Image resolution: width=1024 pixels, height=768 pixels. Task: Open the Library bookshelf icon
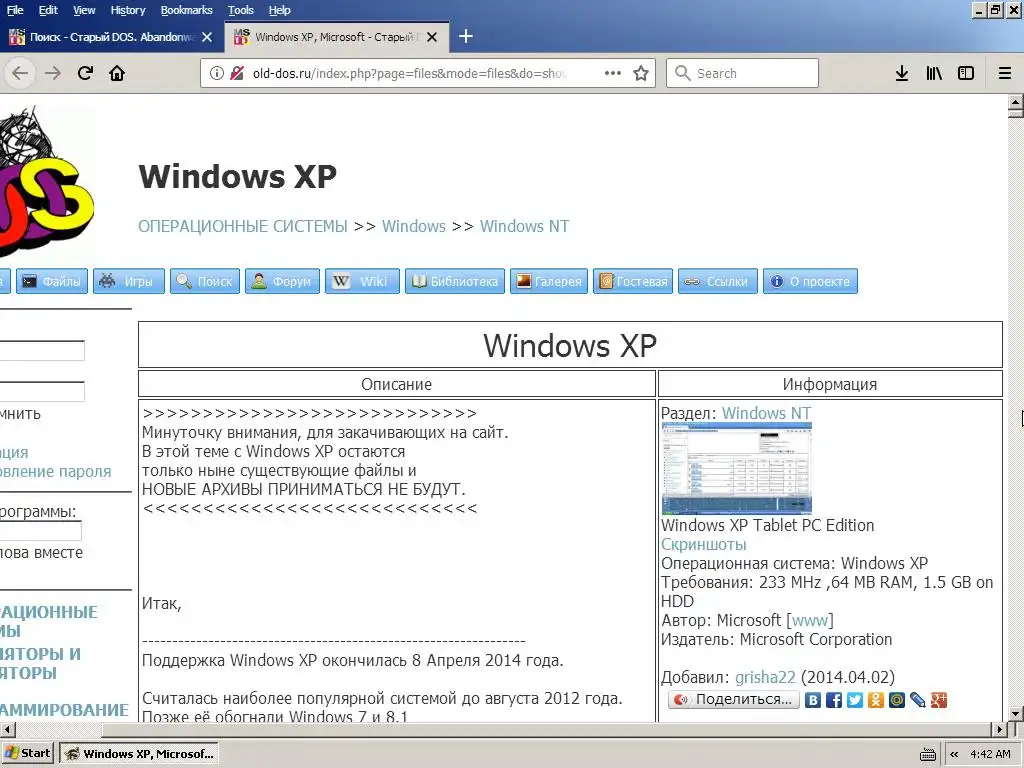tap(934, 73)
